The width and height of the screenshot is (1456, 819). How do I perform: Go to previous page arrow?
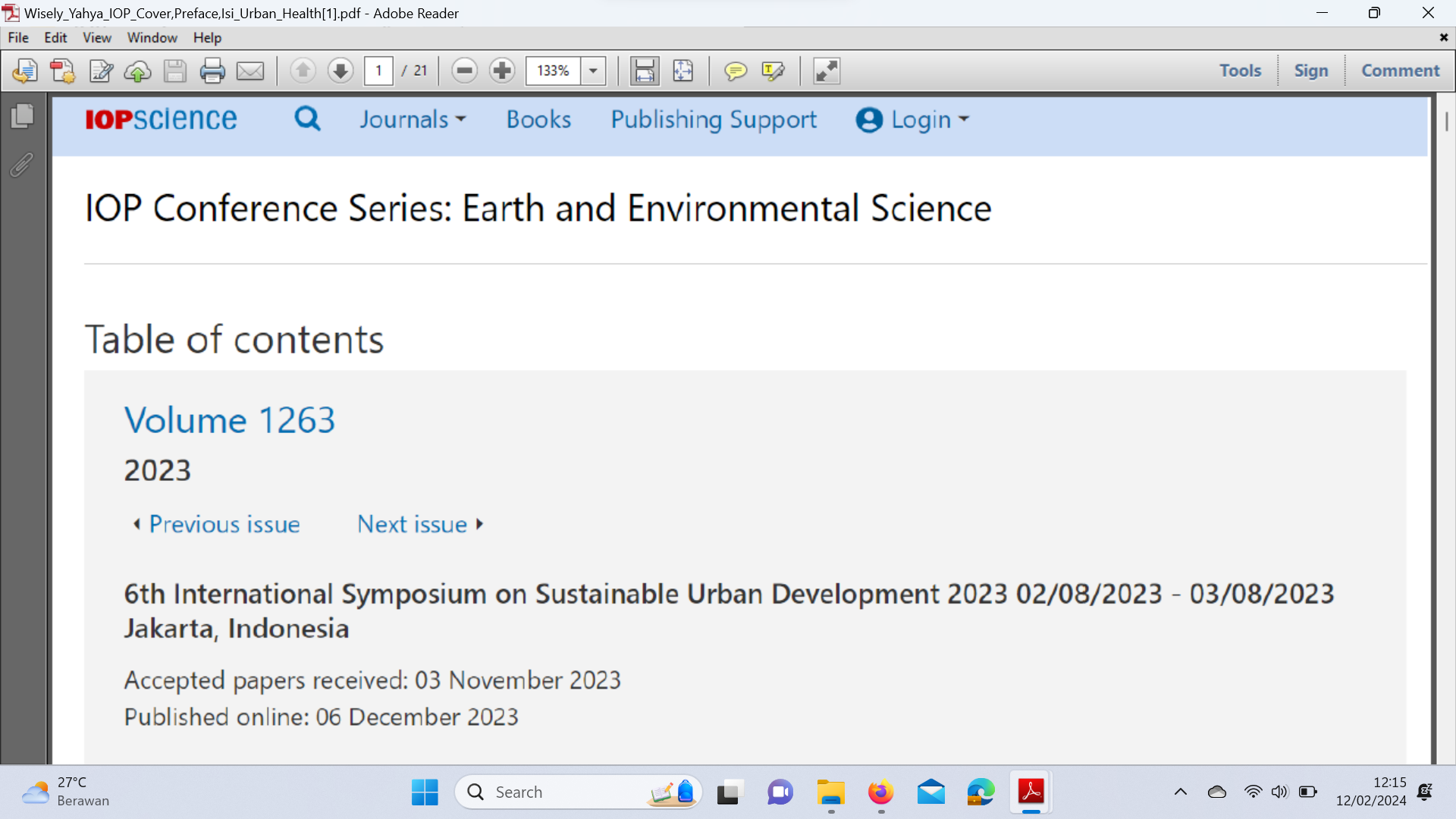point(303,71)
